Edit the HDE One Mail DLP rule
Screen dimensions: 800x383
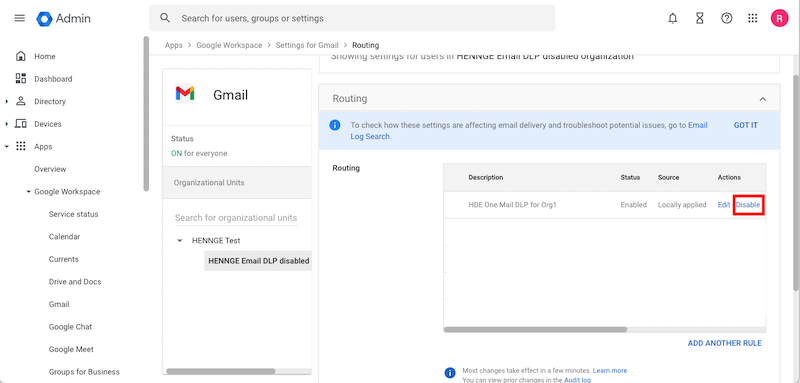pyautogui.click(x=723, y=205)
